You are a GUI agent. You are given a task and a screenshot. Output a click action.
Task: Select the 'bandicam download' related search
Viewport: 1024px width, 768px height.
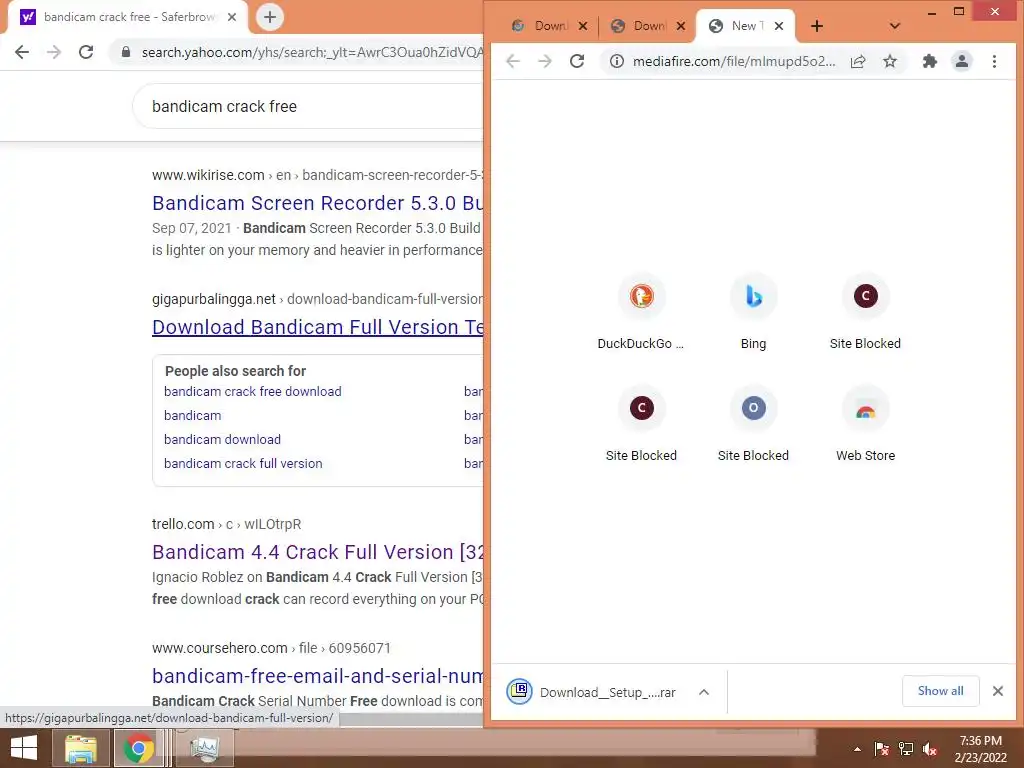coord(222,440)
